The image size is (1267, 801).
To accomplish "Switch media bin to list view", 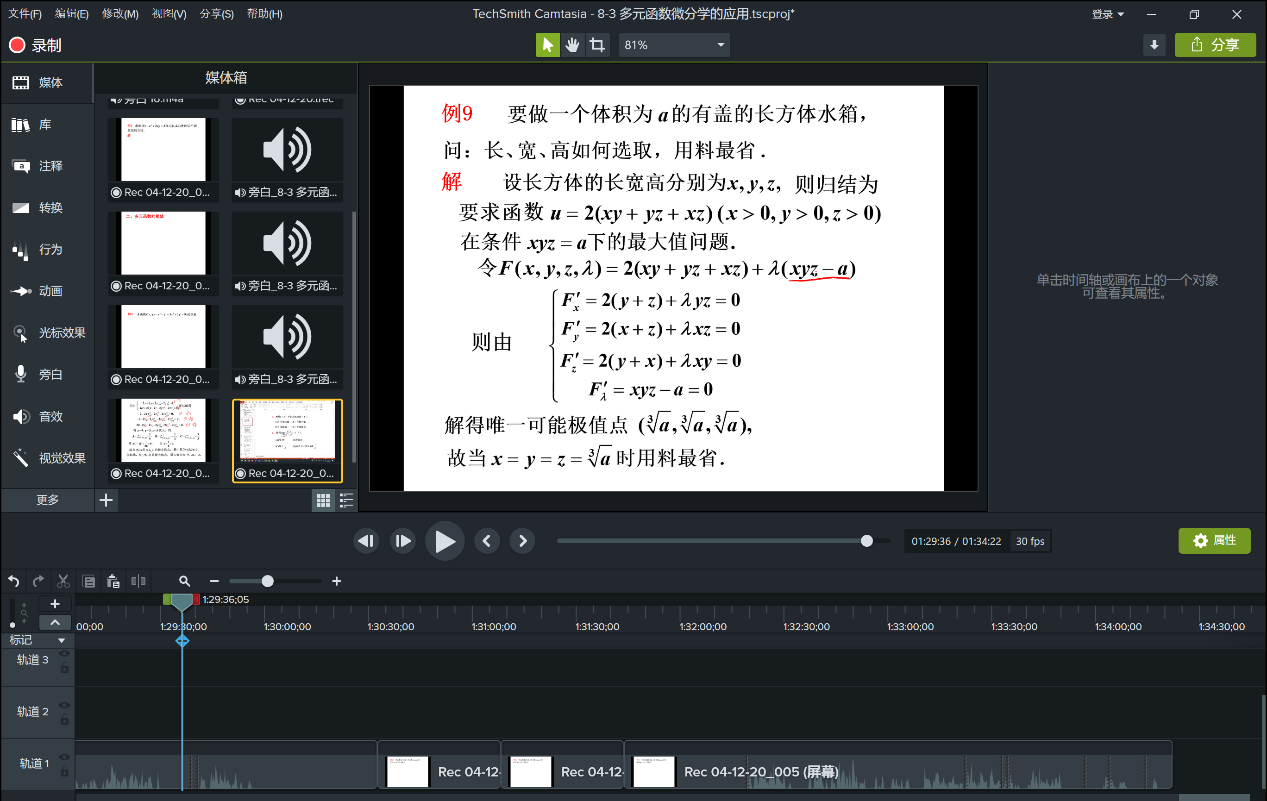I will click(x=346, y=500).
